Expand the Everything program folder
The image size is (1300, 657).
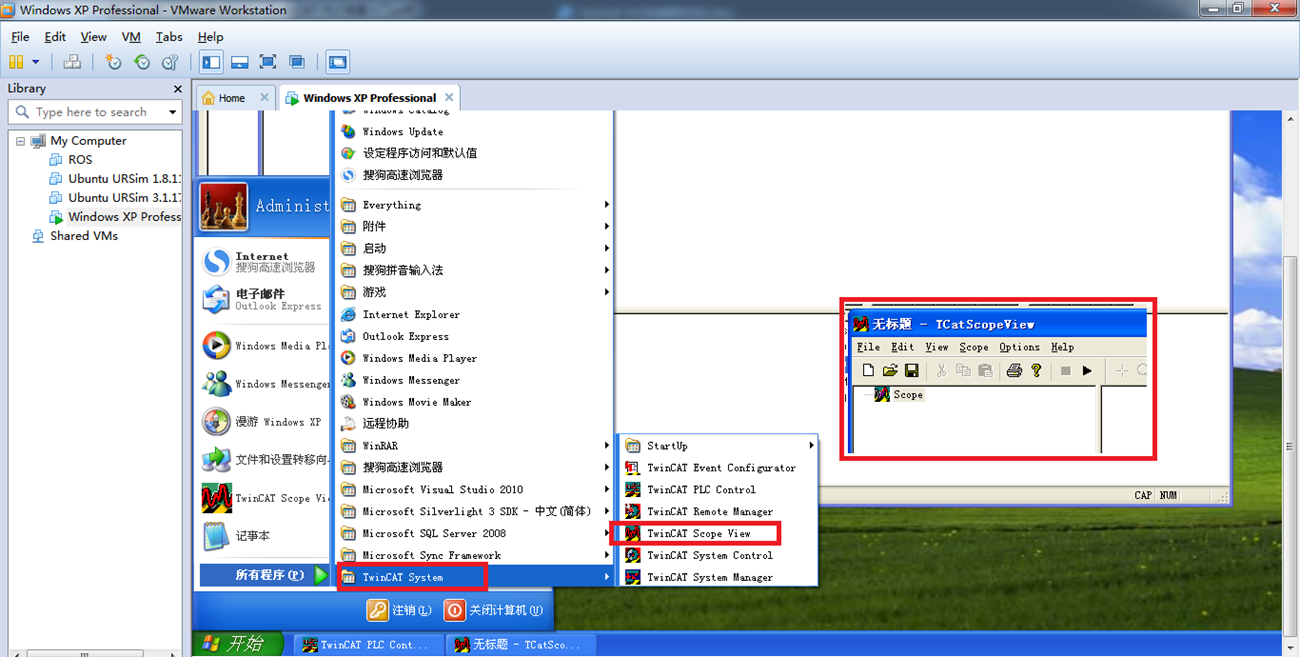(x=474, y=205)
